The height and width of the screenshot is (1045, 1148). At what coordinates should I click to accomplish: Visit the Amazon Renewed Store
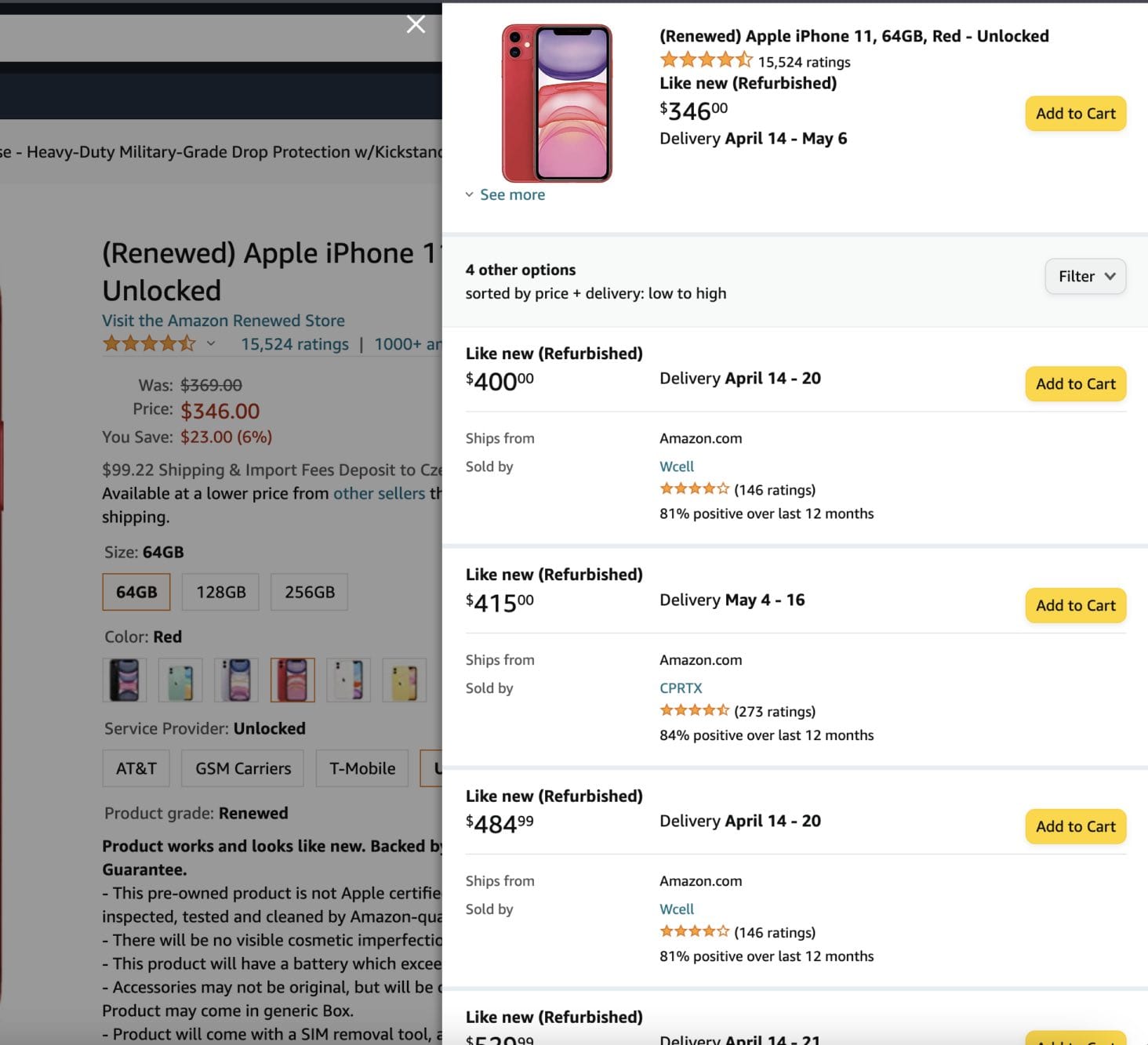coord(223,320)
